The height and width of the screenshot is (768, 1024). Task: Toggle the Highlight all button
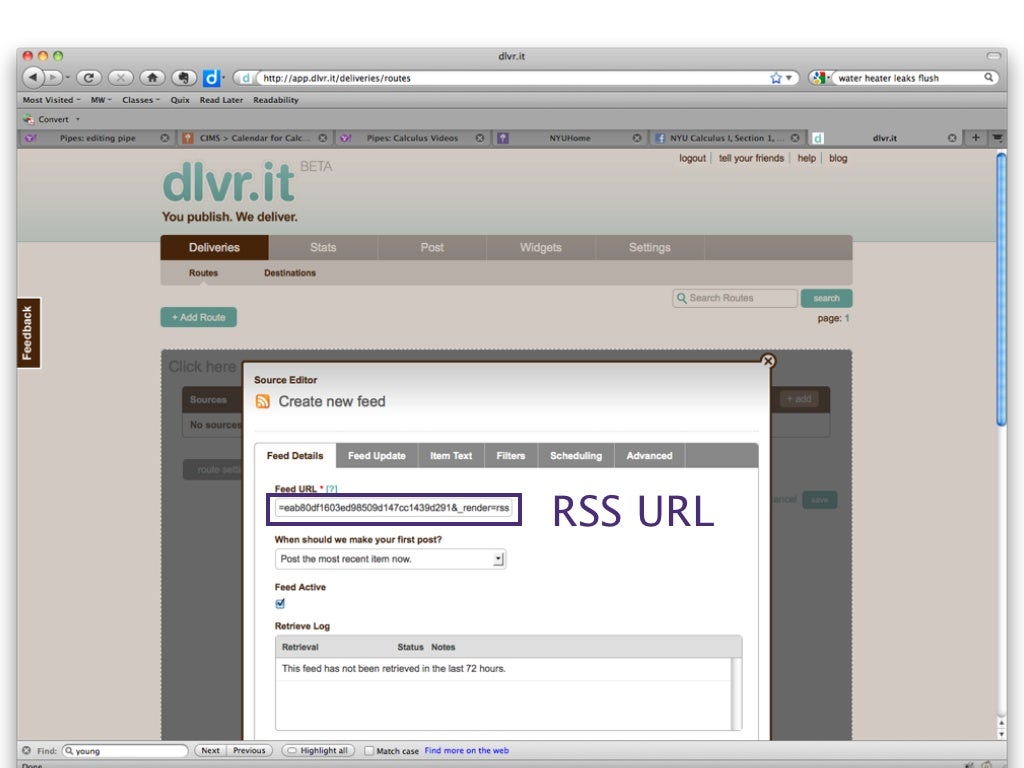(318, 750)
